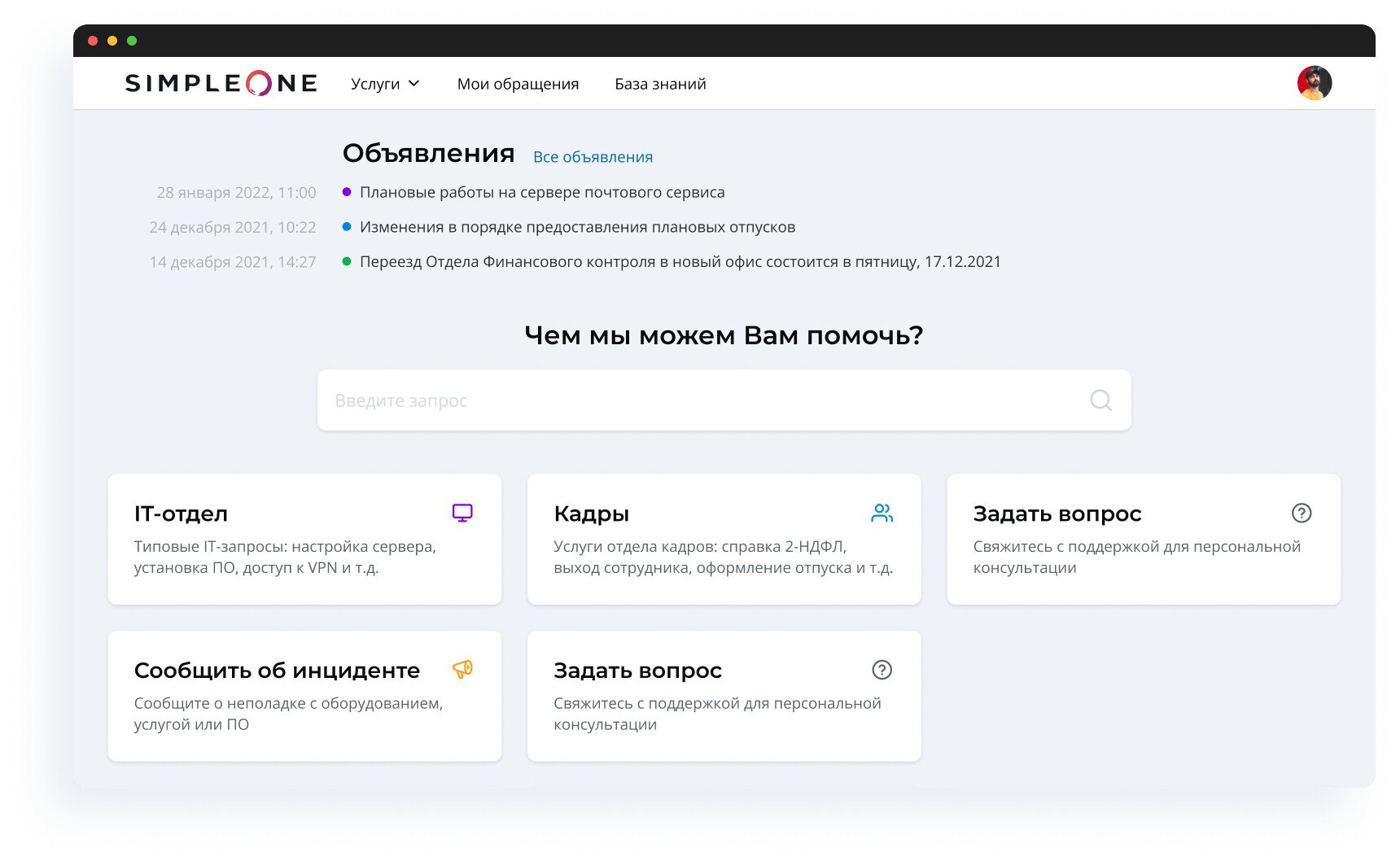The image size is (1400, 861).
Task: Open the Отдел Финансового контроля relocation announcement
Action: 680,262
